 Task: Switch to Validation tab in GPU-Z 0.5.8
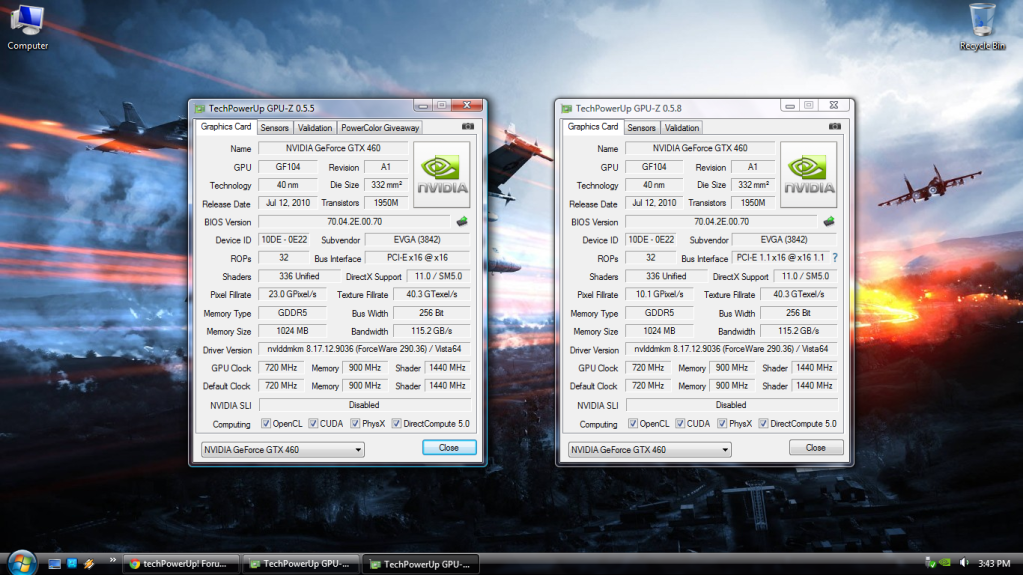tap(682, 128)
